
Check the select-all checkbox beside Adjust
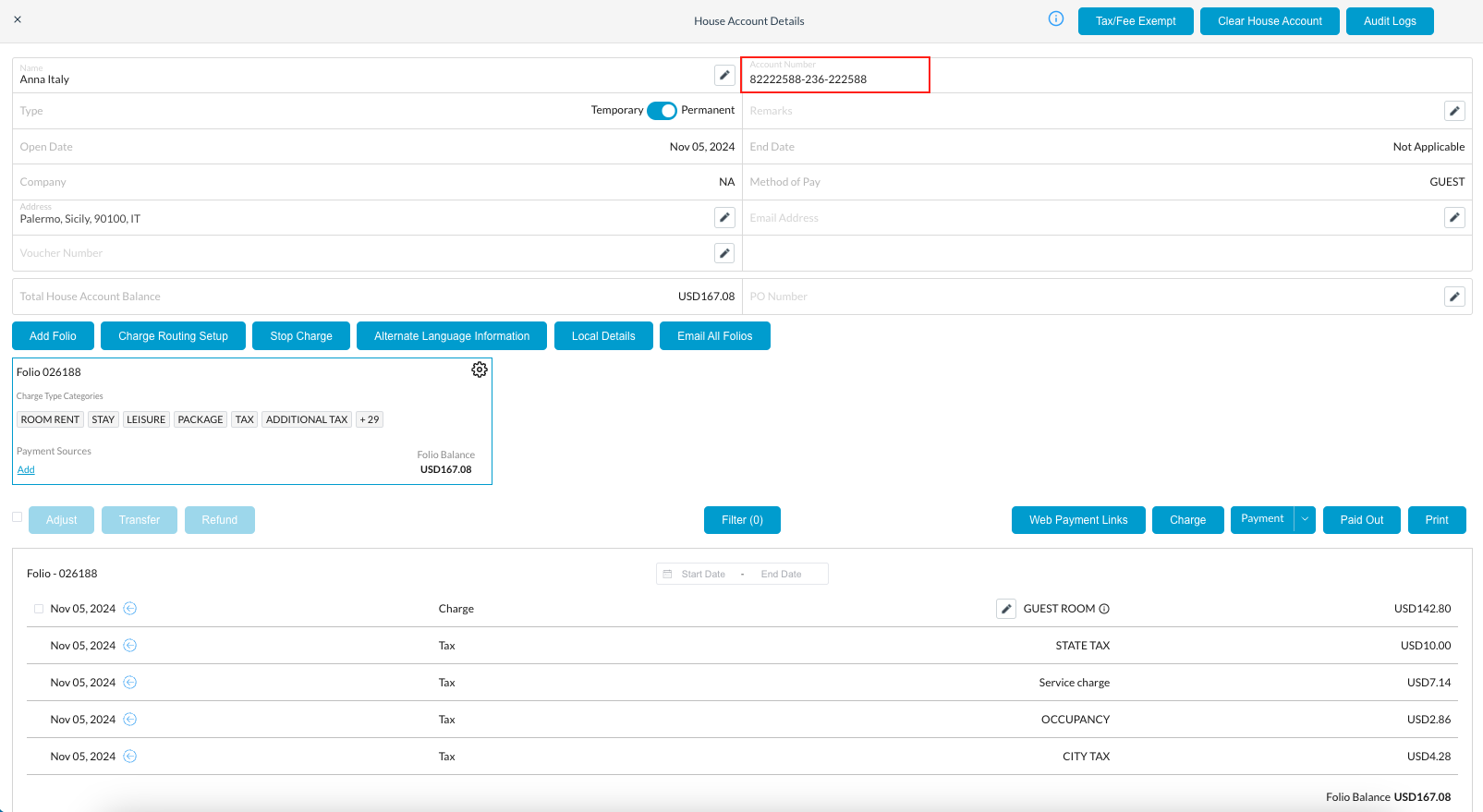18,517
